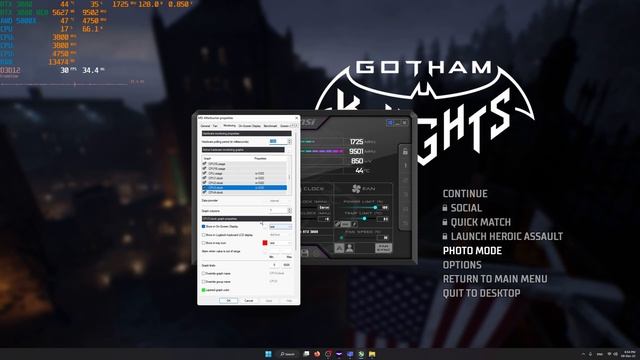
Task: Click the Power Limit slider handle
Action: click(375, 207)
